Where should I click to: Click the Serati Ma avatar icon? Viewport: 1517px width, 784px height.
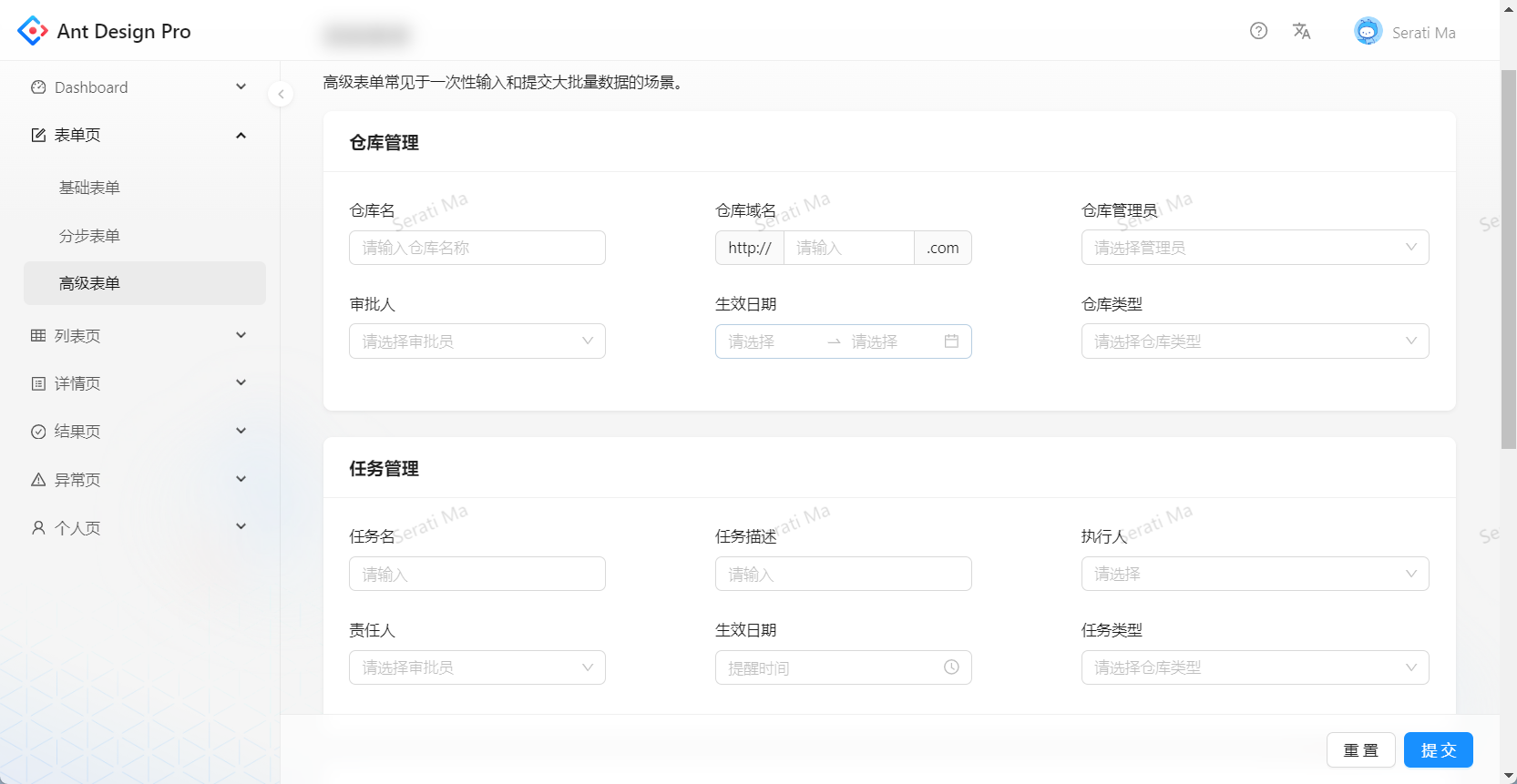(x=1368, y=31)
